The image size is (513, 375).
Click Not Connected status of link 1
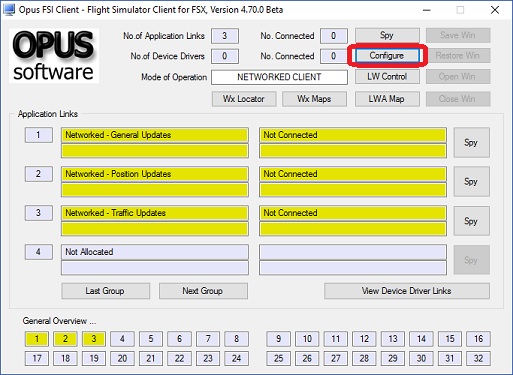353,135
